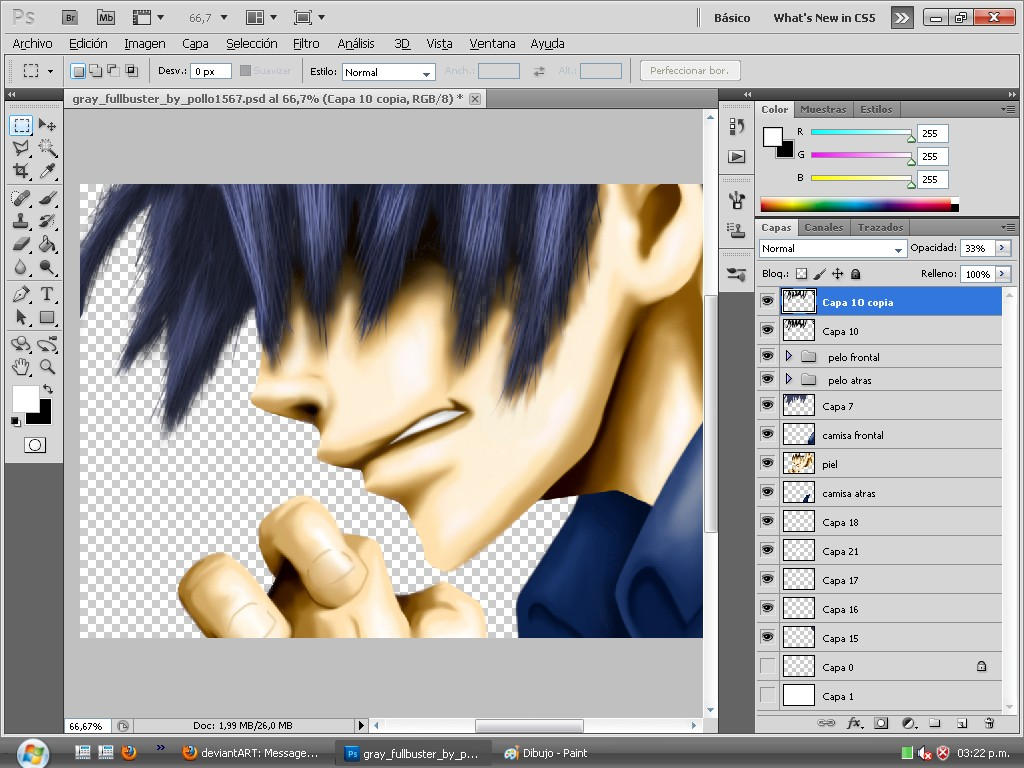
Task: Hide the Capa 10 layer
Action: [768, 330]
